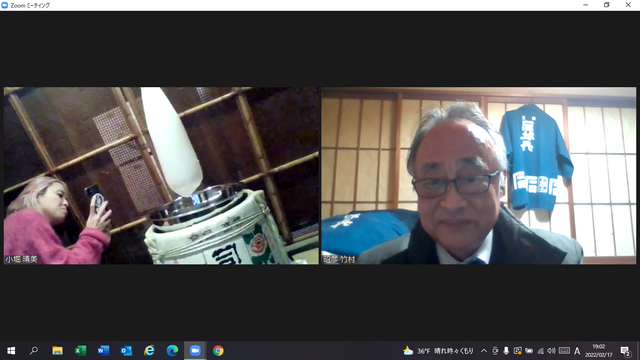This screenshot has width=640, height=360.
Task: Open the screen capture tray icon
Action: pos(518,351)
